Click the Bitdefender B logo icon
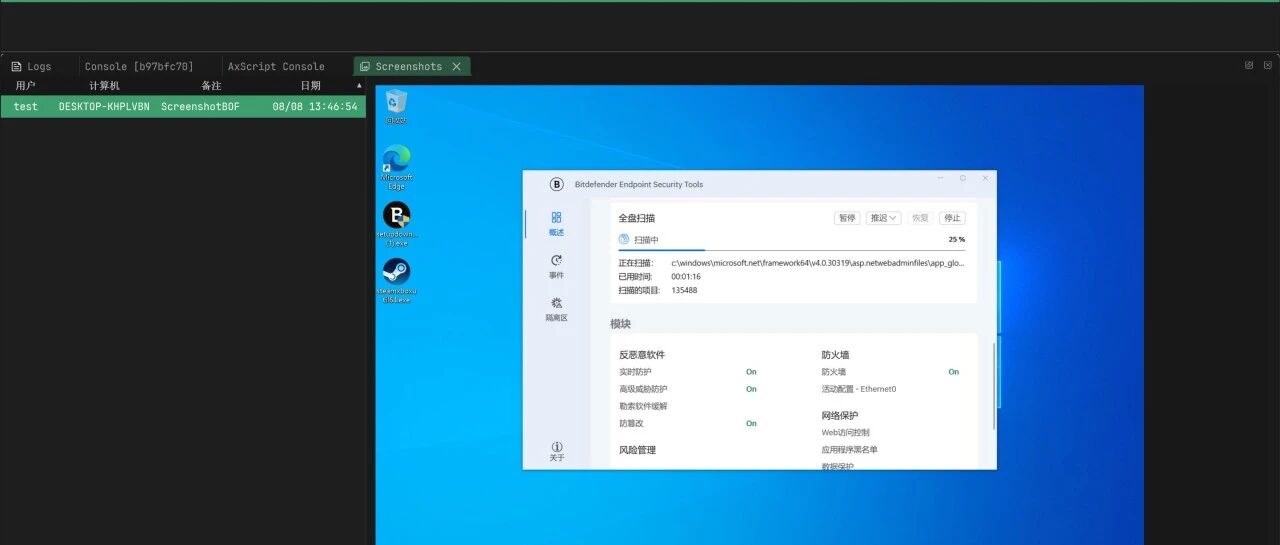Viewport: 1280px width, 545px height. click(557, 184)
